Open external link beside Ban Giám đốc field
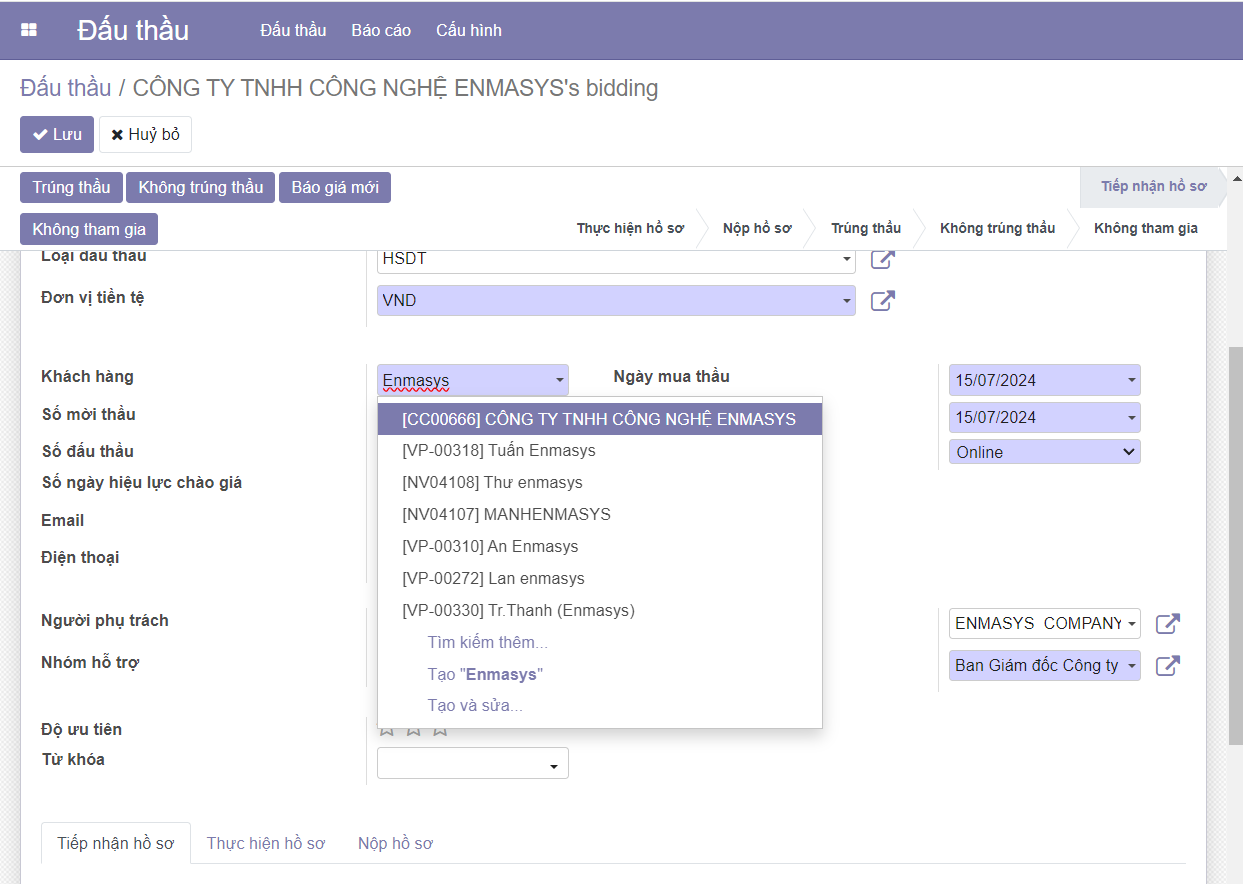The width and height of the screenshot is (1243, 884). point(1167,666)
